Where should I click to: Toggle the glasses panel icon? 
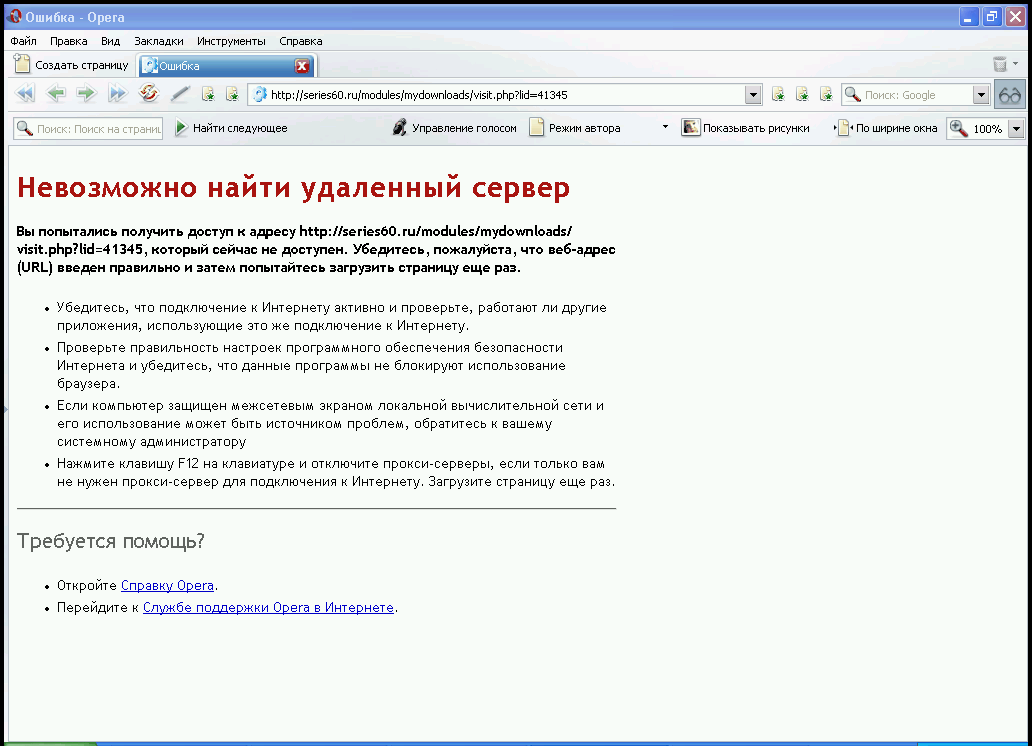[1010, 95]
